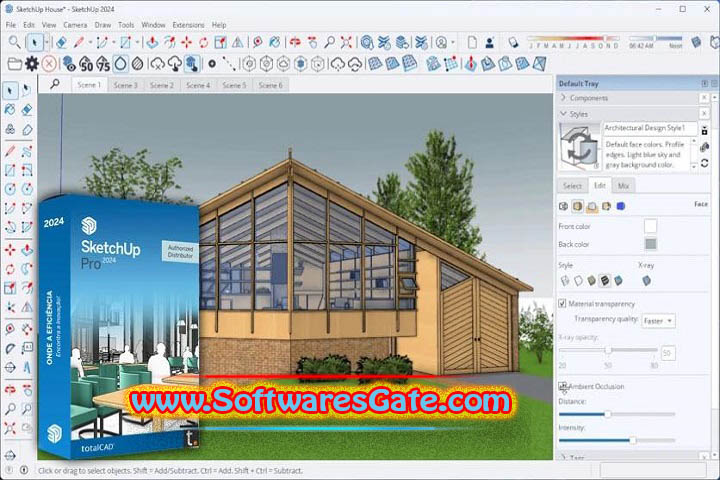
Task: Select the Rectangle tool in left toolbar
Action: click(10, 170)
